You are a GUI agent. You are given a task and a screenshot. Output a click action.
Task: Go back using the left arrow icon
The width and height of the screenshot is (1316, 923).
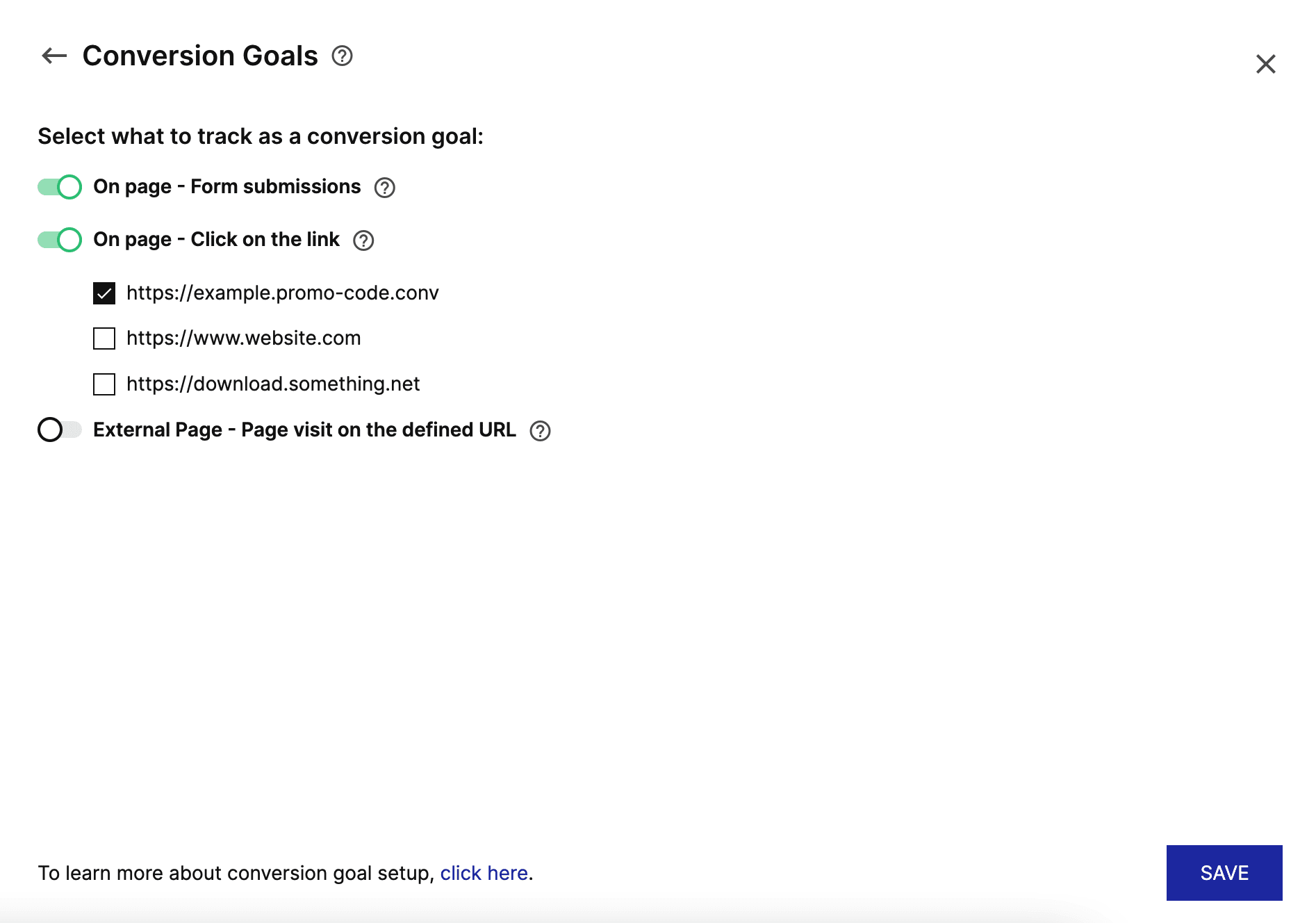(54, 56)
